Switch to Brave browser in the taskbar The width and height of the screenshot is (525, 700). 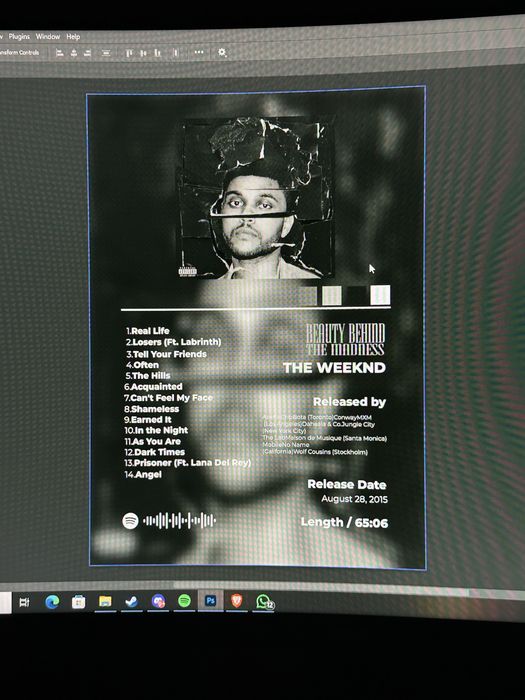(237, 600)
